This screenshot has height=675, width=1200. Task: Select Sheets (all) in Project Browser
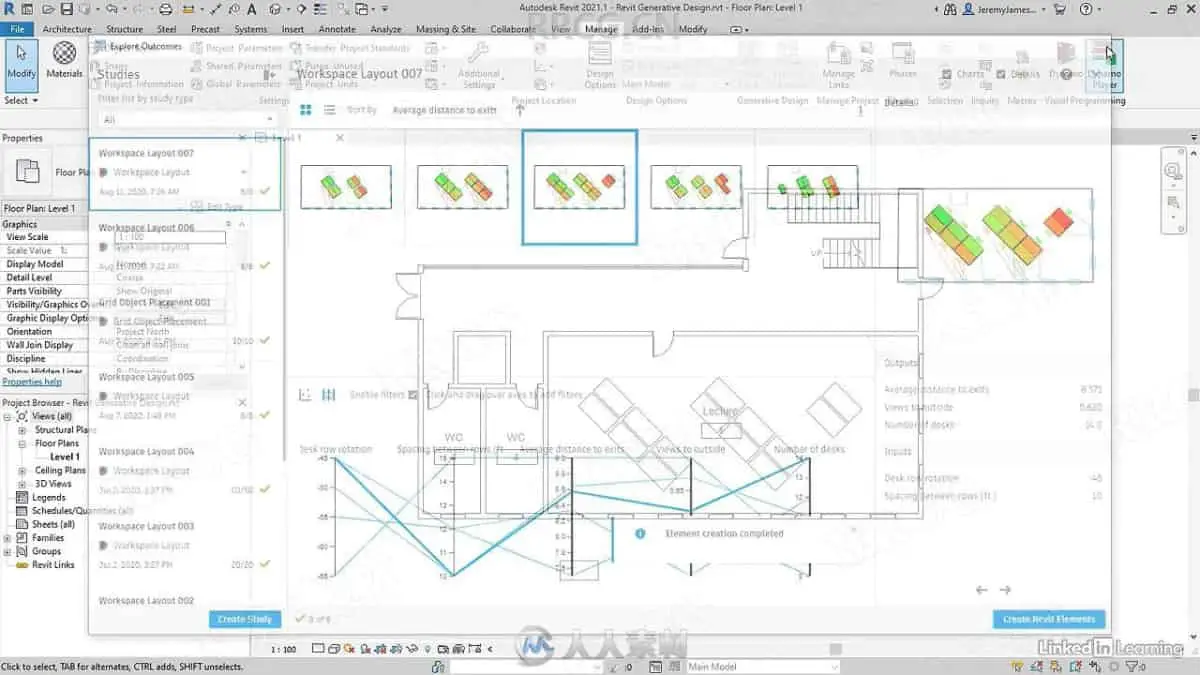tap(53, 524)
